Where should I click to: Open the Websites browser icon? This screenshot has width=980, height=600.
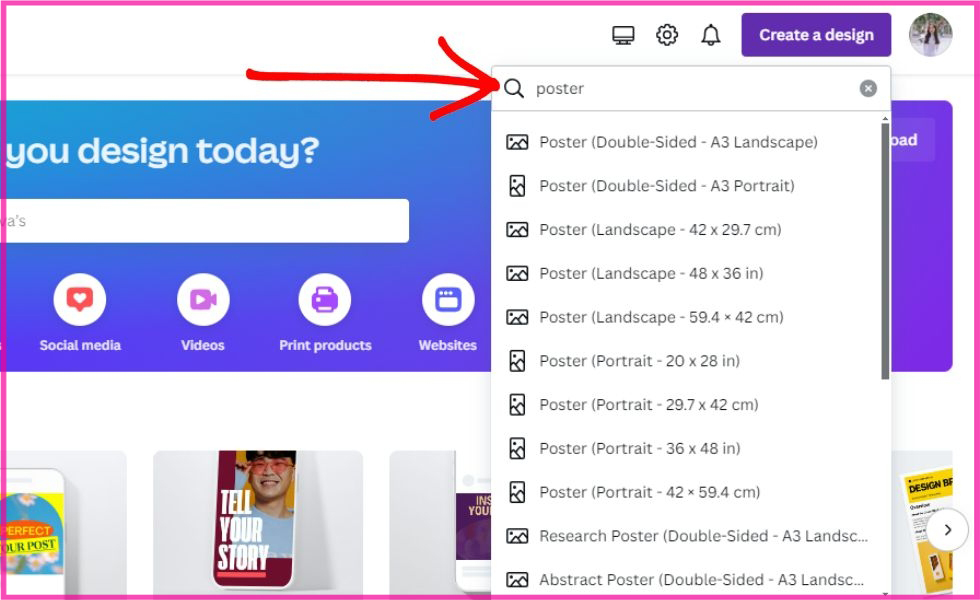448,299
